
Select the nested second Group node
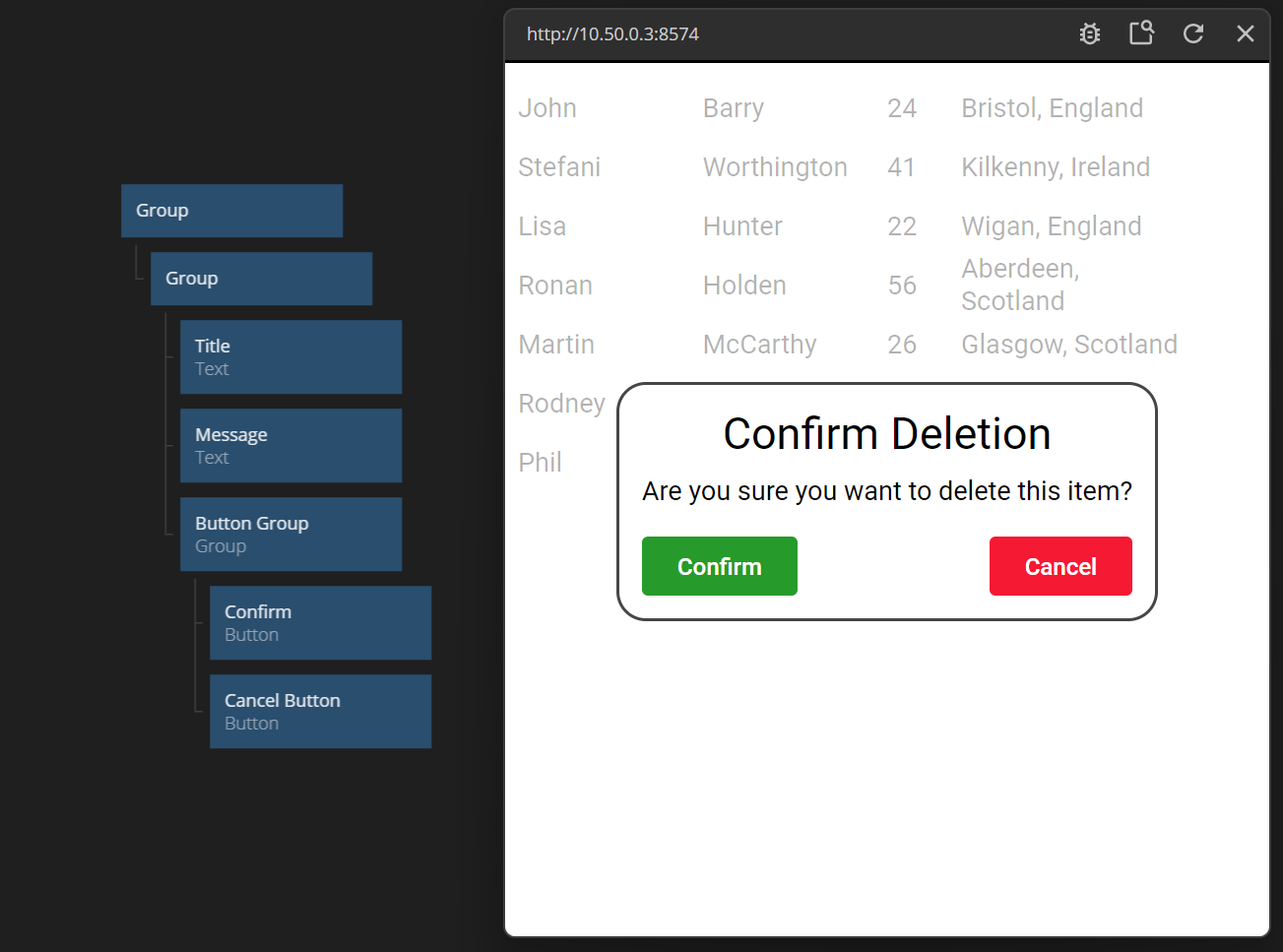(x=261, y=279)
